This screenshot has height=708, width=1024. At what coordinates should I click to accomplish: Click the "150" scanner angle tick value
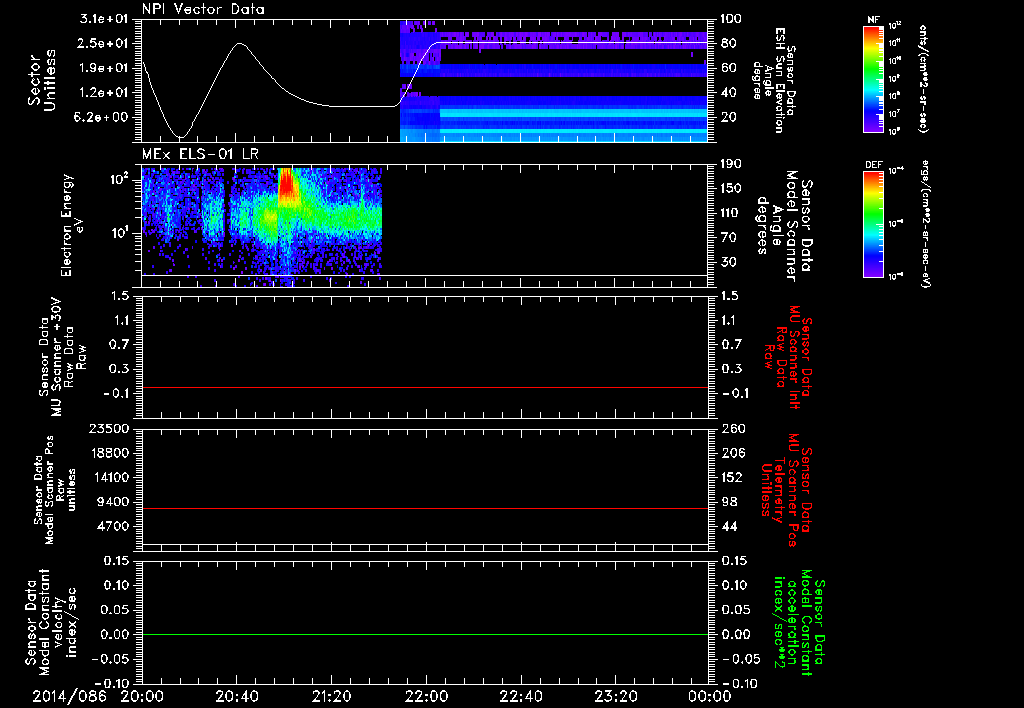(731, 189)
